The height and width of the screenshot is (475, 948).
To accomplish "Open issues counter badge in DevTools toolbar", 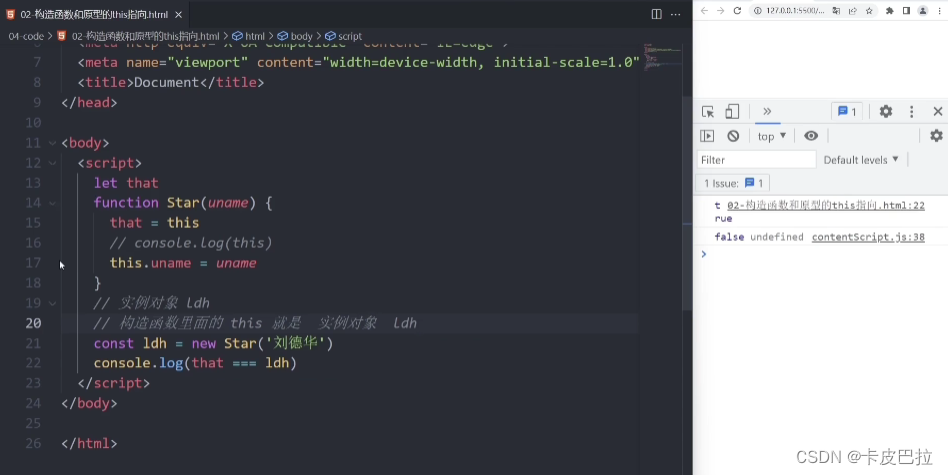I will click(x=847, y=112).
